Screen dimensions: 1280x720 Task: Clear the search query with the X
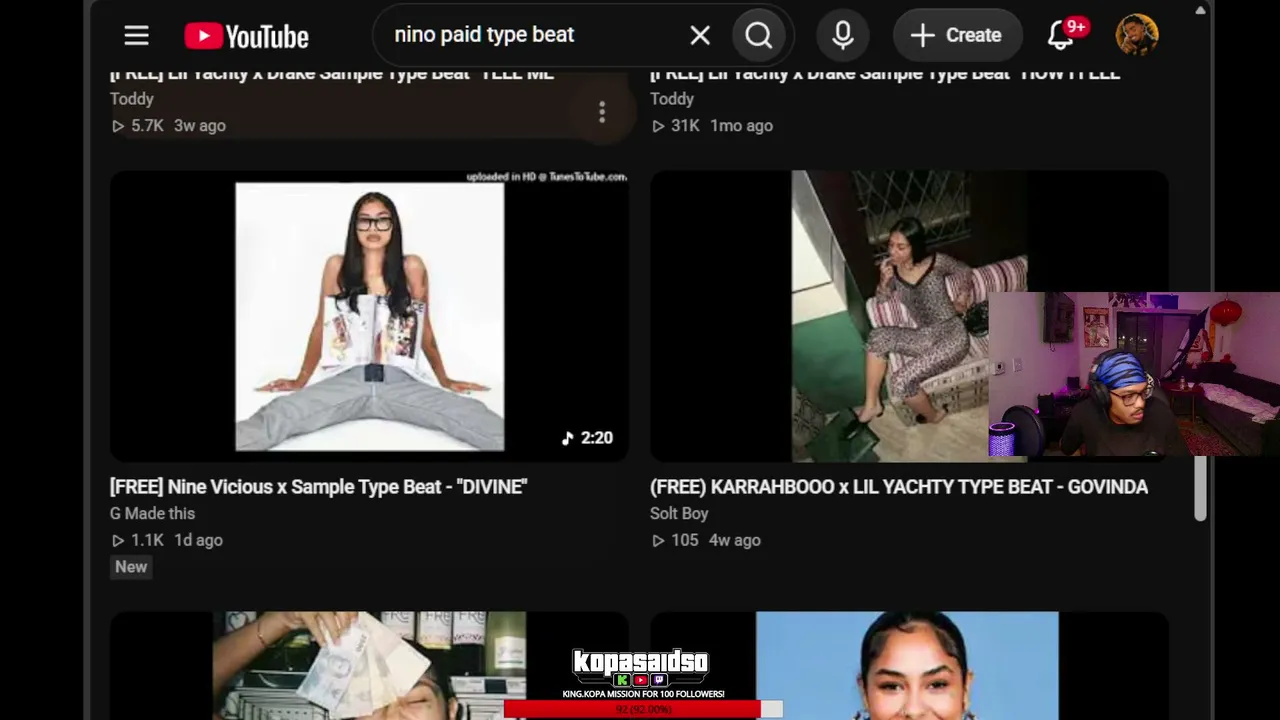tap(700, 36)
